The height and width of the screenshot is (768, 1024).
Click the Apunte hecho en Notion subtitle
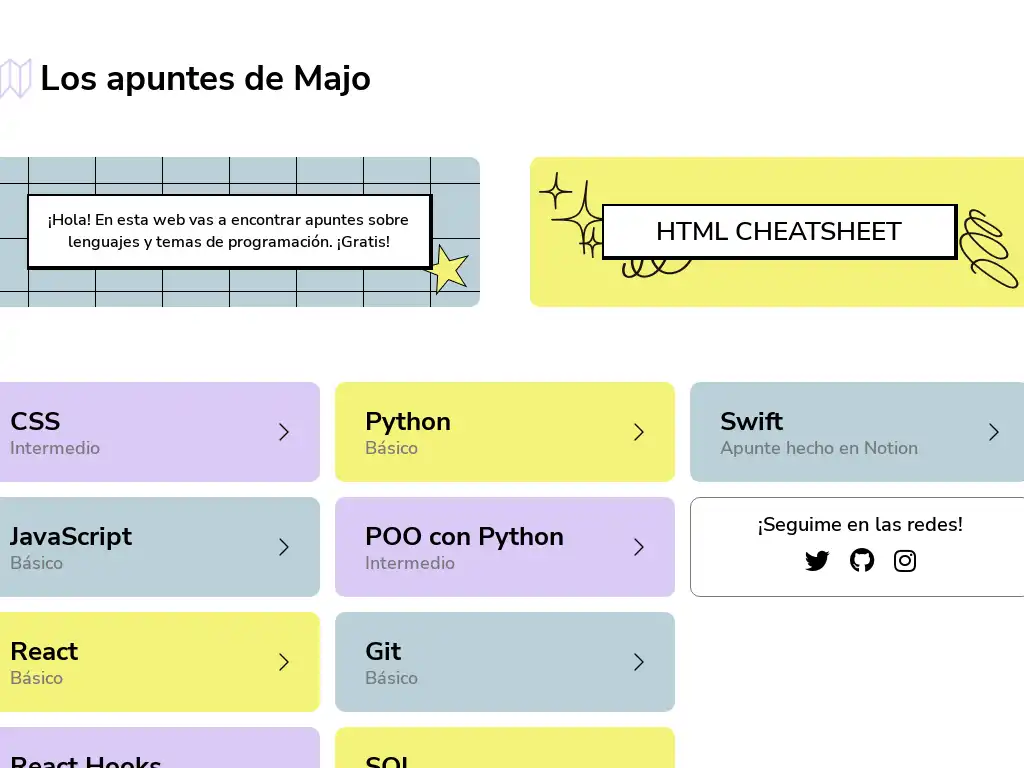tap(819, 448)
